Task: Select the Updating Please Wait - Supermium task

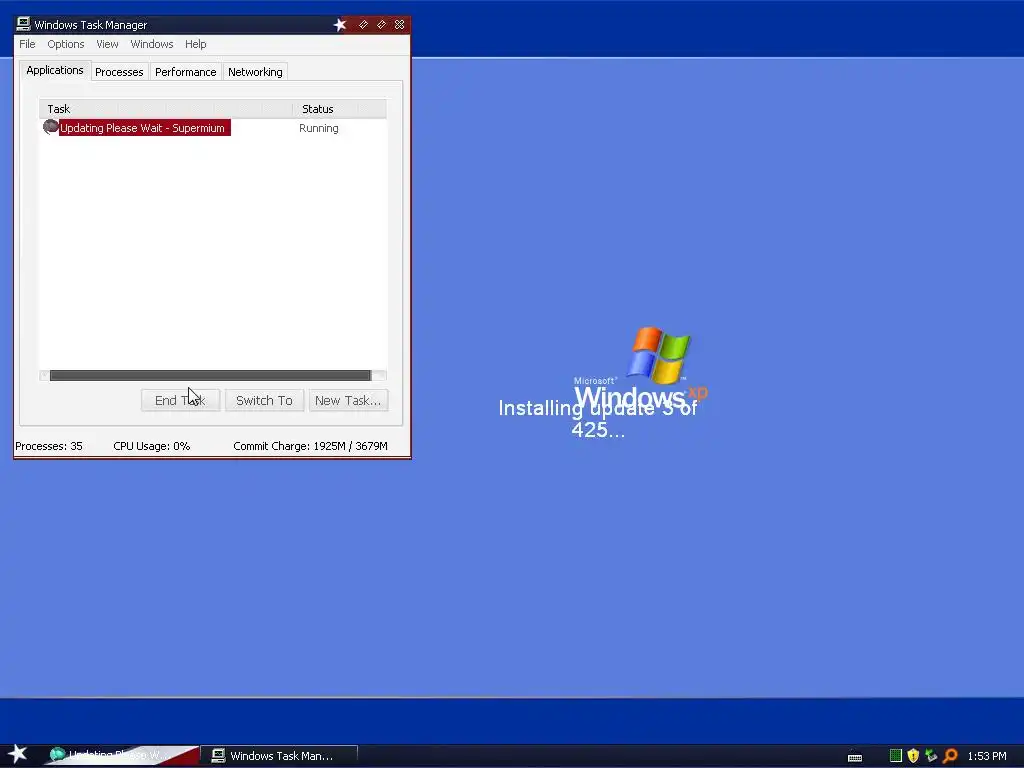Action: pos(142,128)
